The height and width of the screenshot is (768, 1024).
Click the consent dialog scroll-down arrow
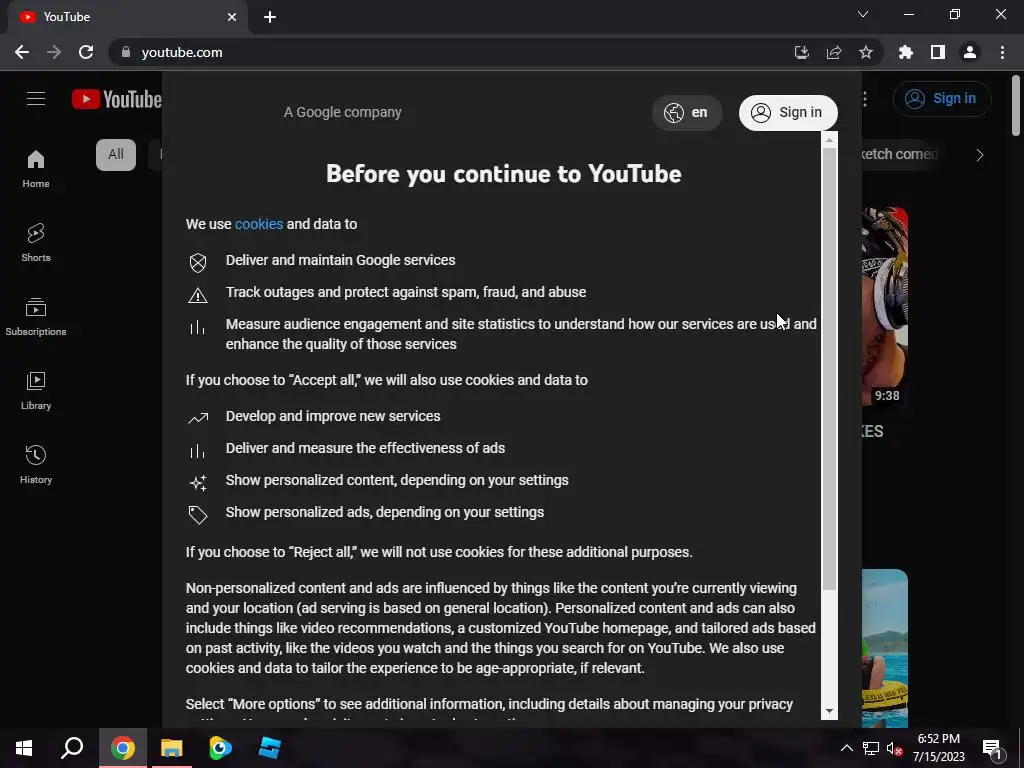click(x=829, y=711)
